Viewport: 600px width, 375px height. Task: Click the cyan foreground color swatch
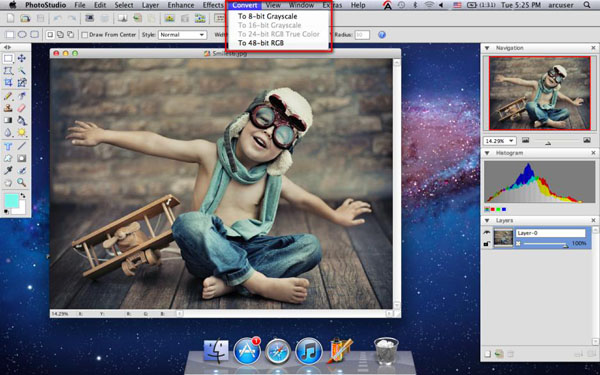(11, 201)
